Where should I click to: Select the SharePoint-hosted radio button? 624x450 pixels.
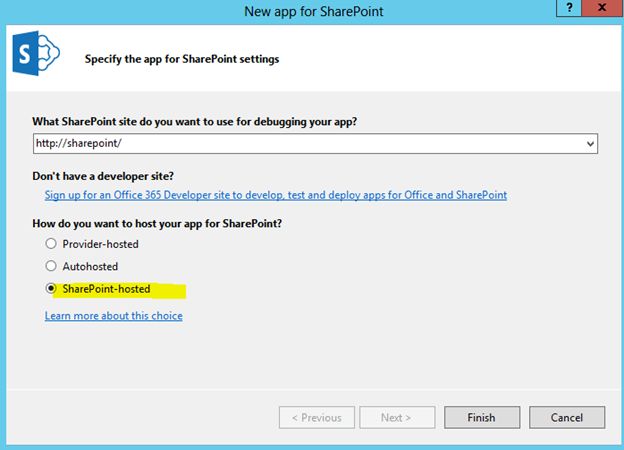[51, 288]
